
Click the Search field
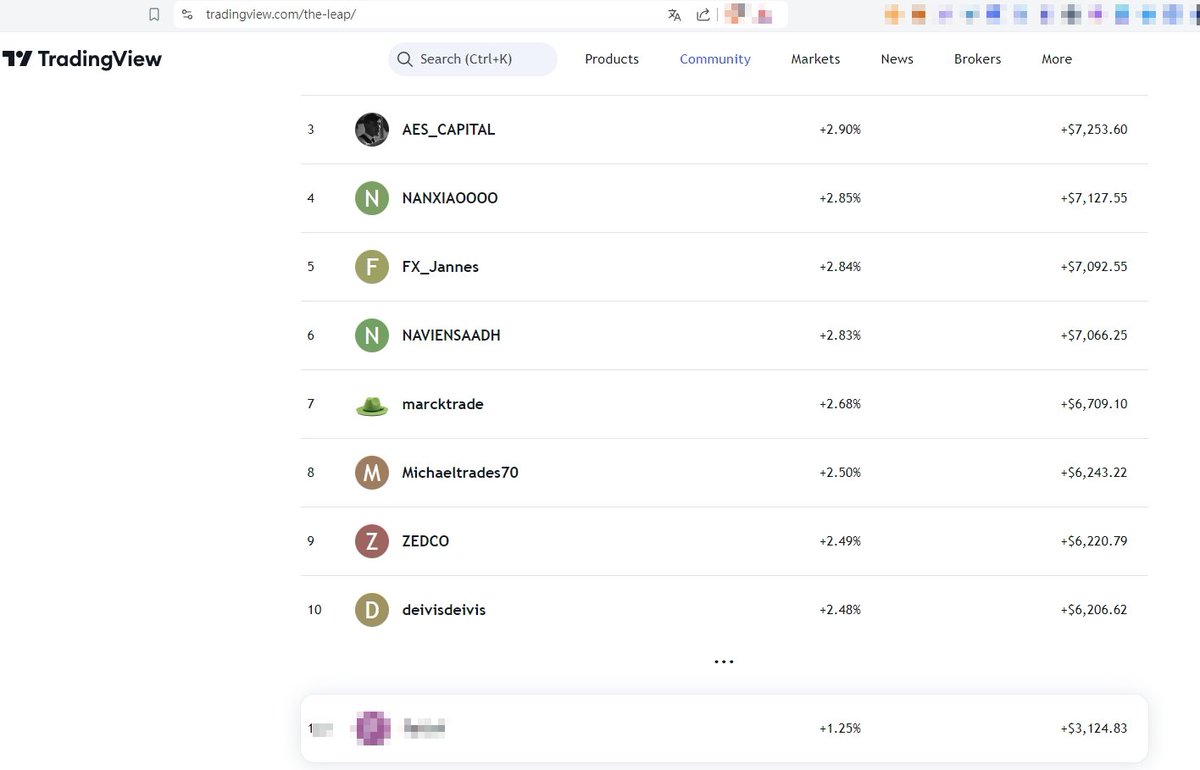[x=472, y=59]
